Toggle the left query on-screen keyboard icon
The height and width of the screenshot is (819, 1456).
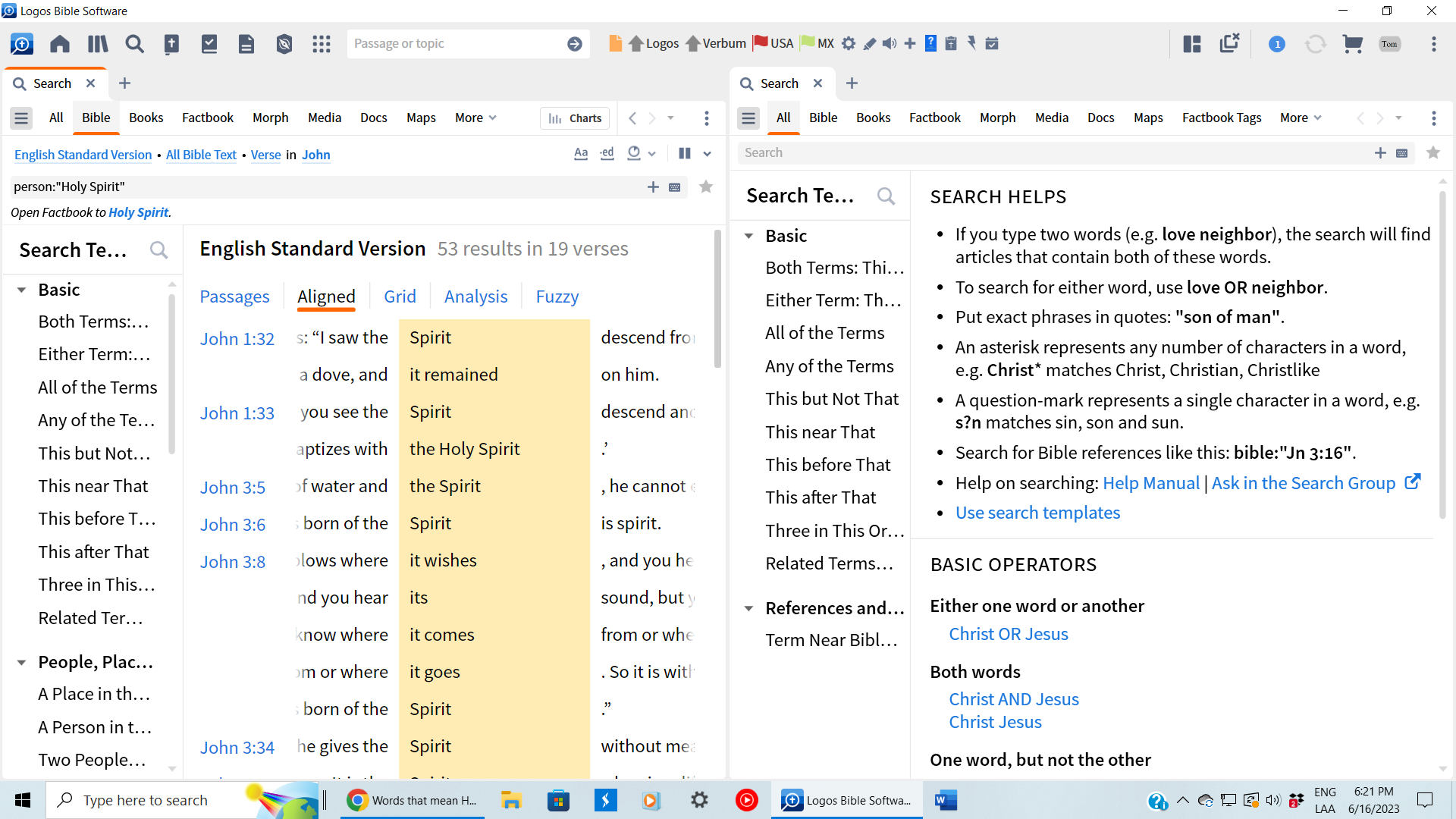pyautogui.click(x=674, y=187)
